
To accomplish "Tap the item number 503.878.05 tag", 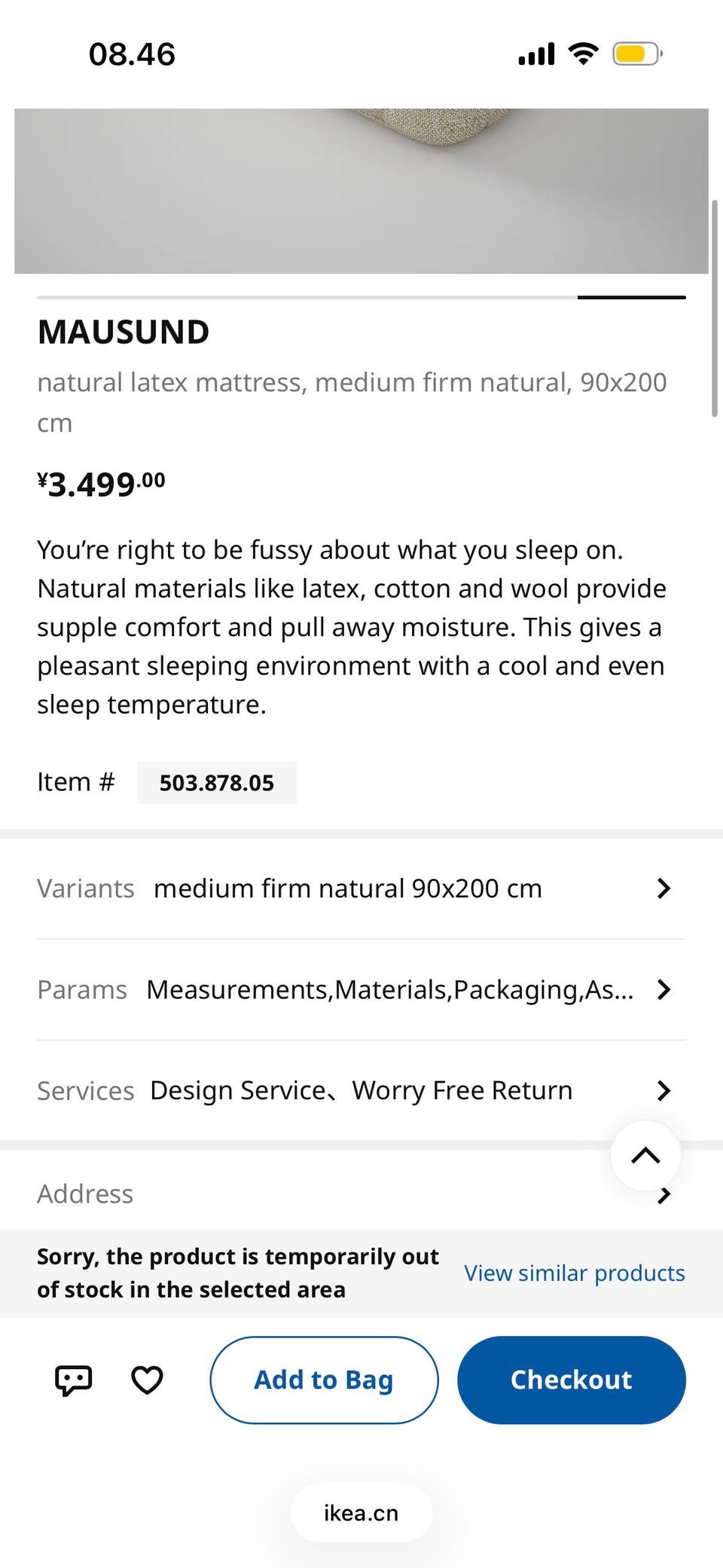I will (217, 783).
